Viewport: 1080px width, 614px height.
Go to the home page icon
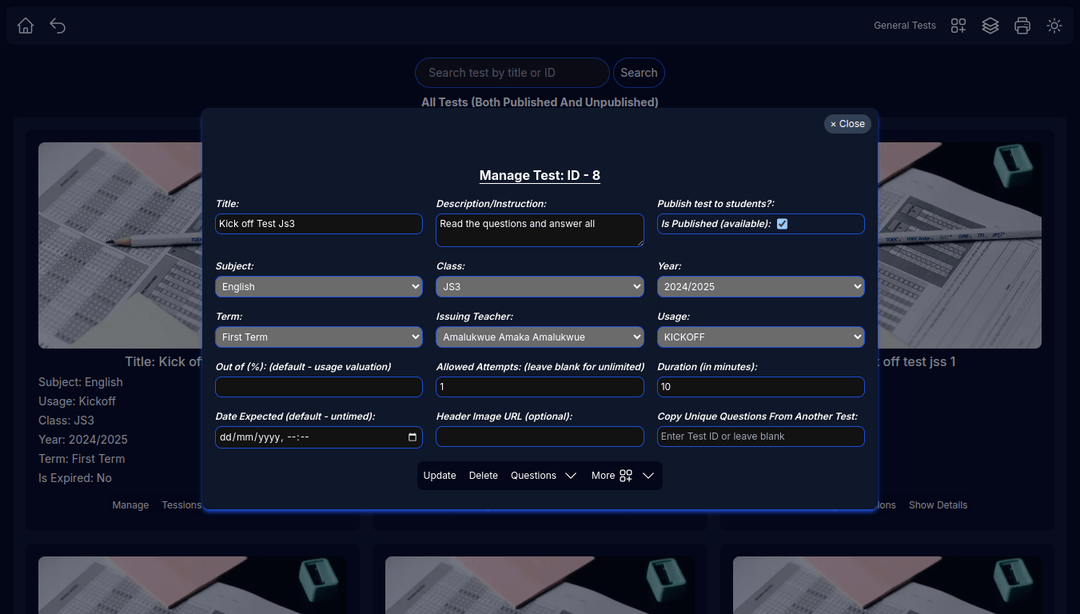26,26
